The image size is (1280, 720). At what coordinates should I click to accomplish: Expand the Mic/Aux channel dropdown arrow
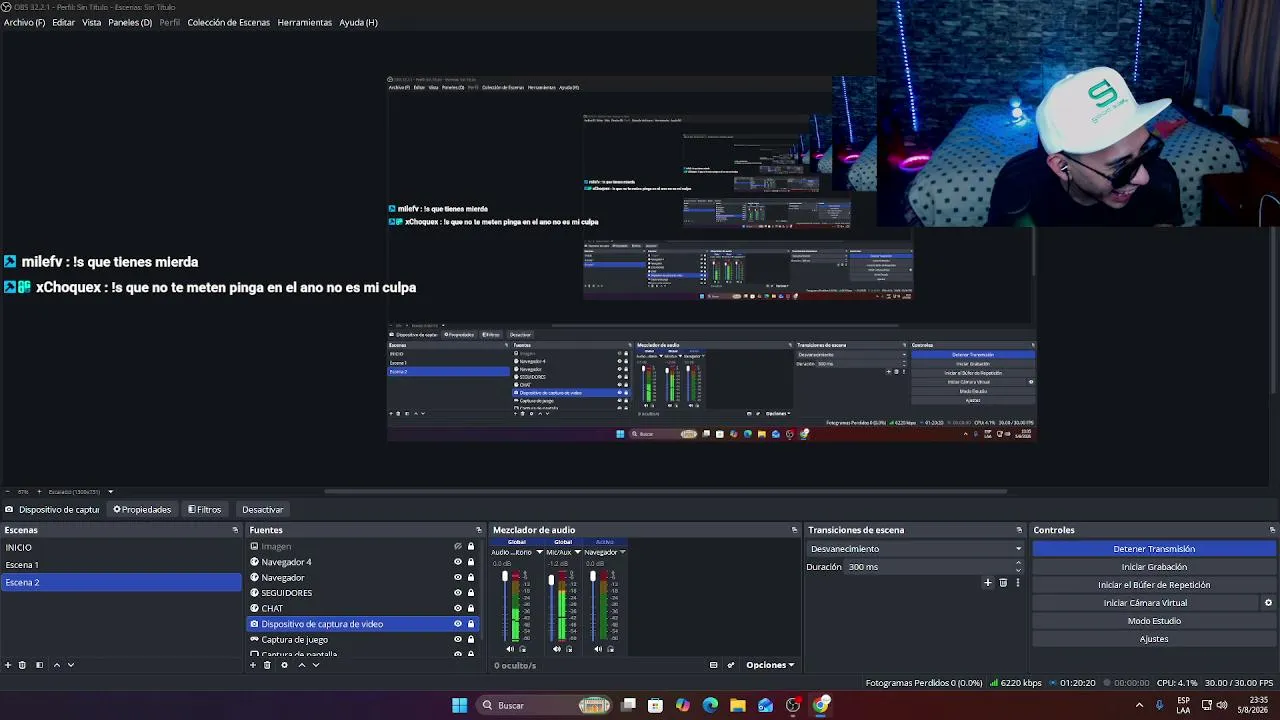(576, 552)
